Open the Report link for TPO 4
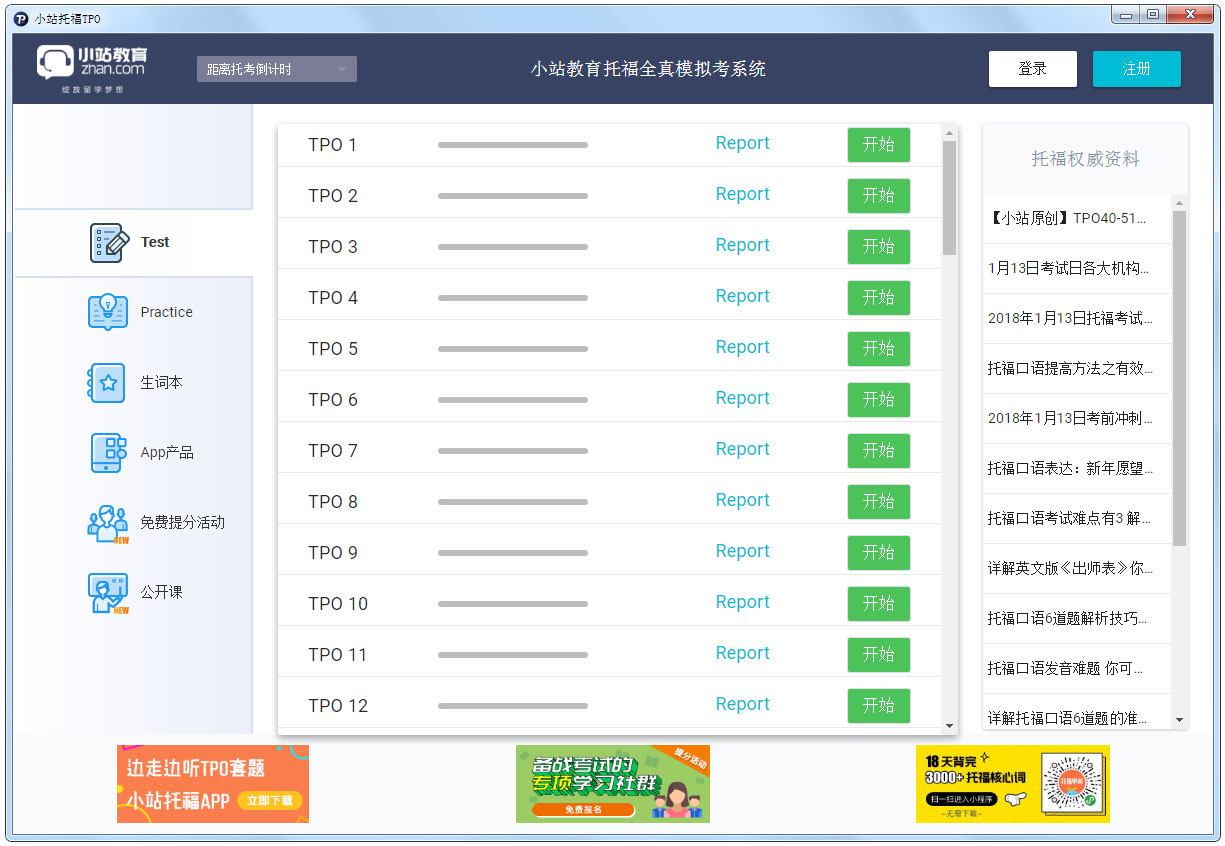1225x846 pixels. pos(743,296)
